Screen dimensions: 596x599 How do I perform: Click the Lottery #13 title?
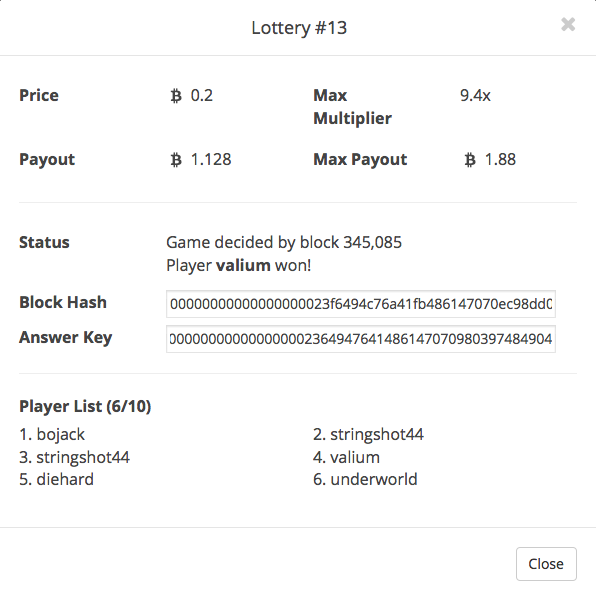tap(299, 28)
